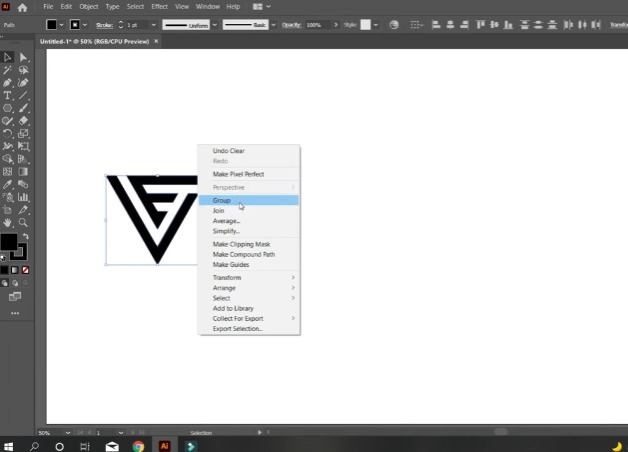This screenshot has width=628, height=452.
Task: Click Make Clipping Mask menu entry
Action: [241, 244]
